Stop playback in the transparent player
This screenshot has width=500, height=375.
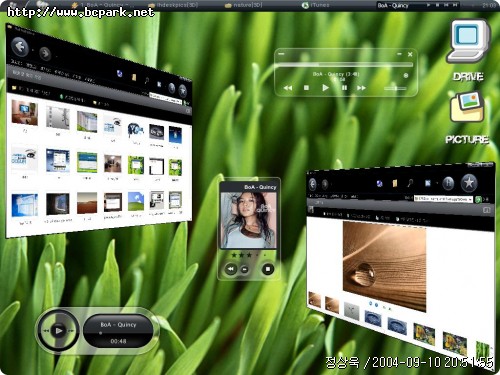[x=306, y=88]
